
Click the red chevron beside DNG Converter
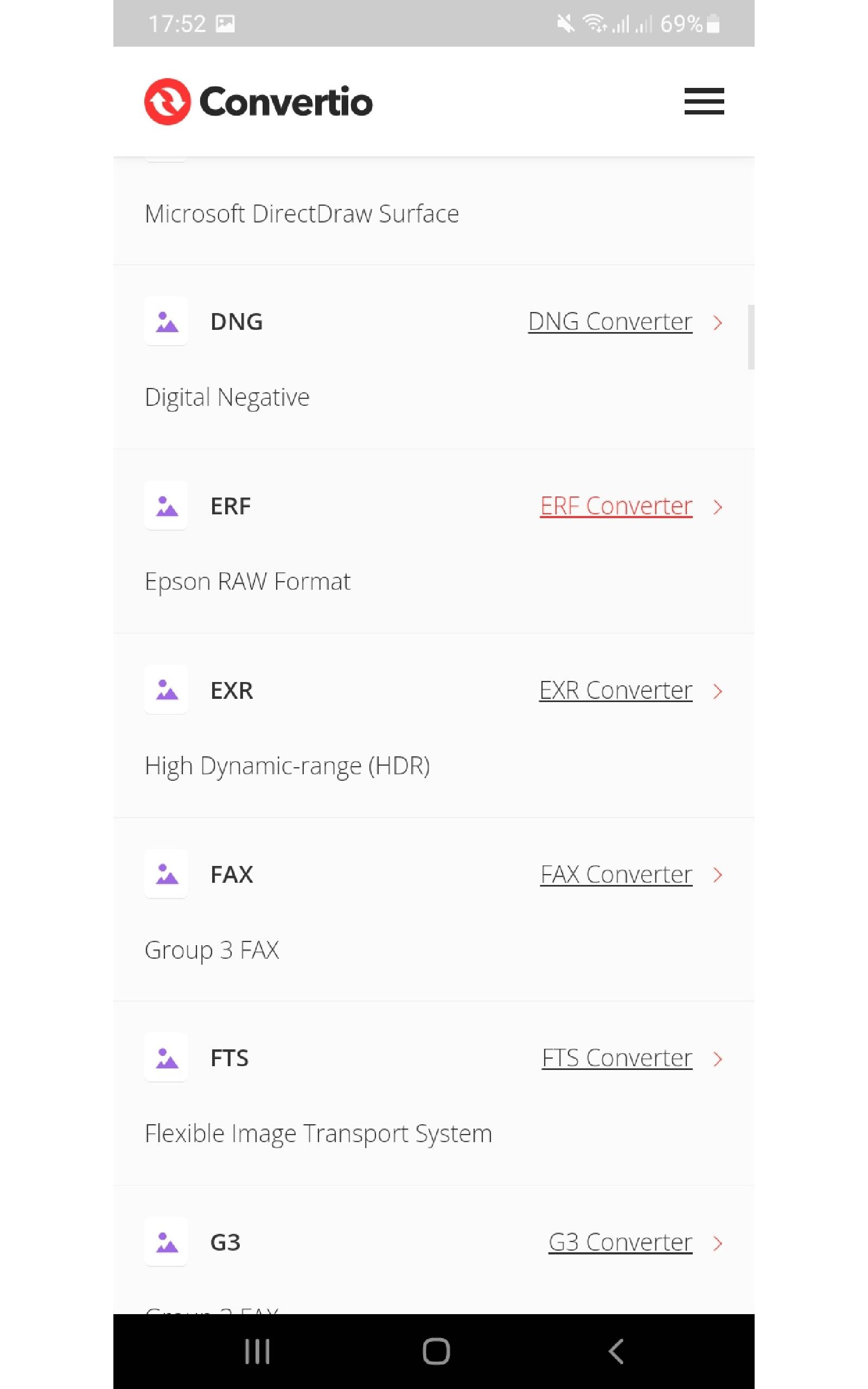pos(718,323)
